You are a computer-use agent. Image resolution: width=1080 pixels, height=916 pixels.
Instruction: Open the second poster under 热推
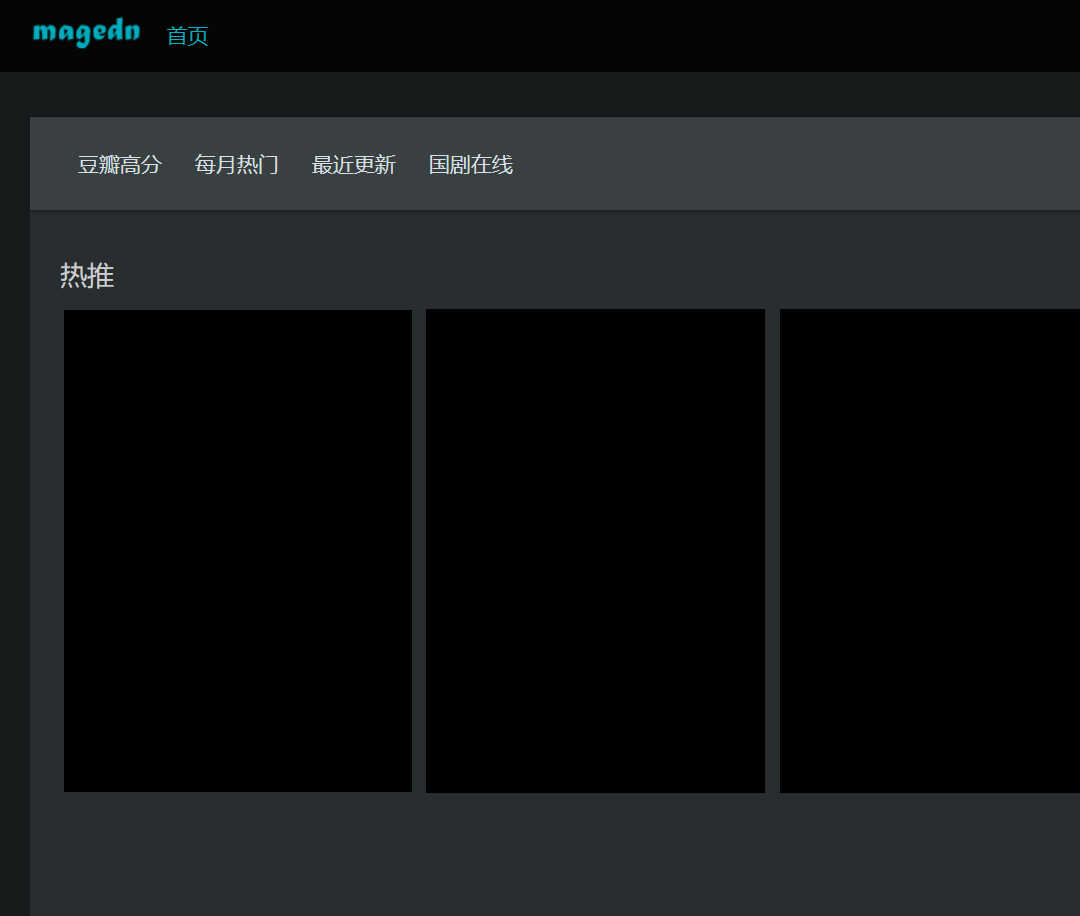[595, 550]
